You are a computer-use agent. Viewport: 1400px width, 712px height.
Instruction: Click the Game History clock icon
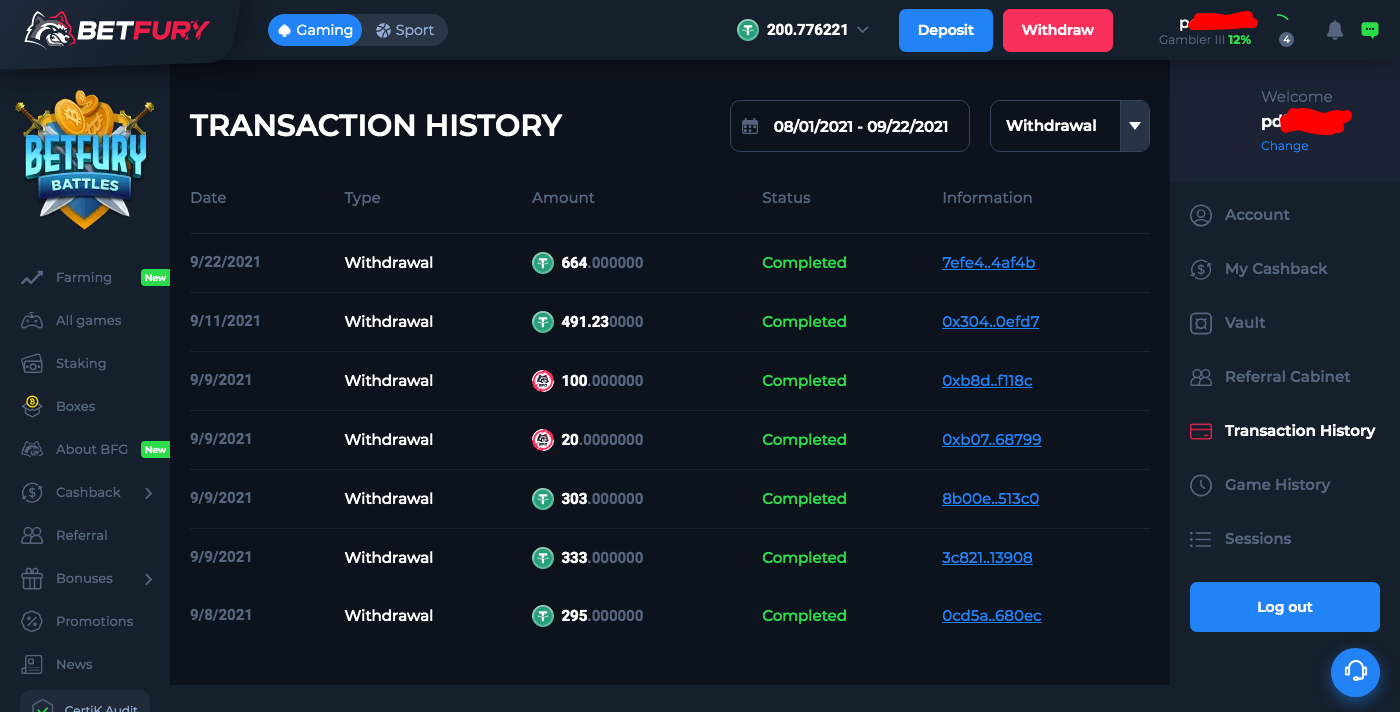point(1201,485)
